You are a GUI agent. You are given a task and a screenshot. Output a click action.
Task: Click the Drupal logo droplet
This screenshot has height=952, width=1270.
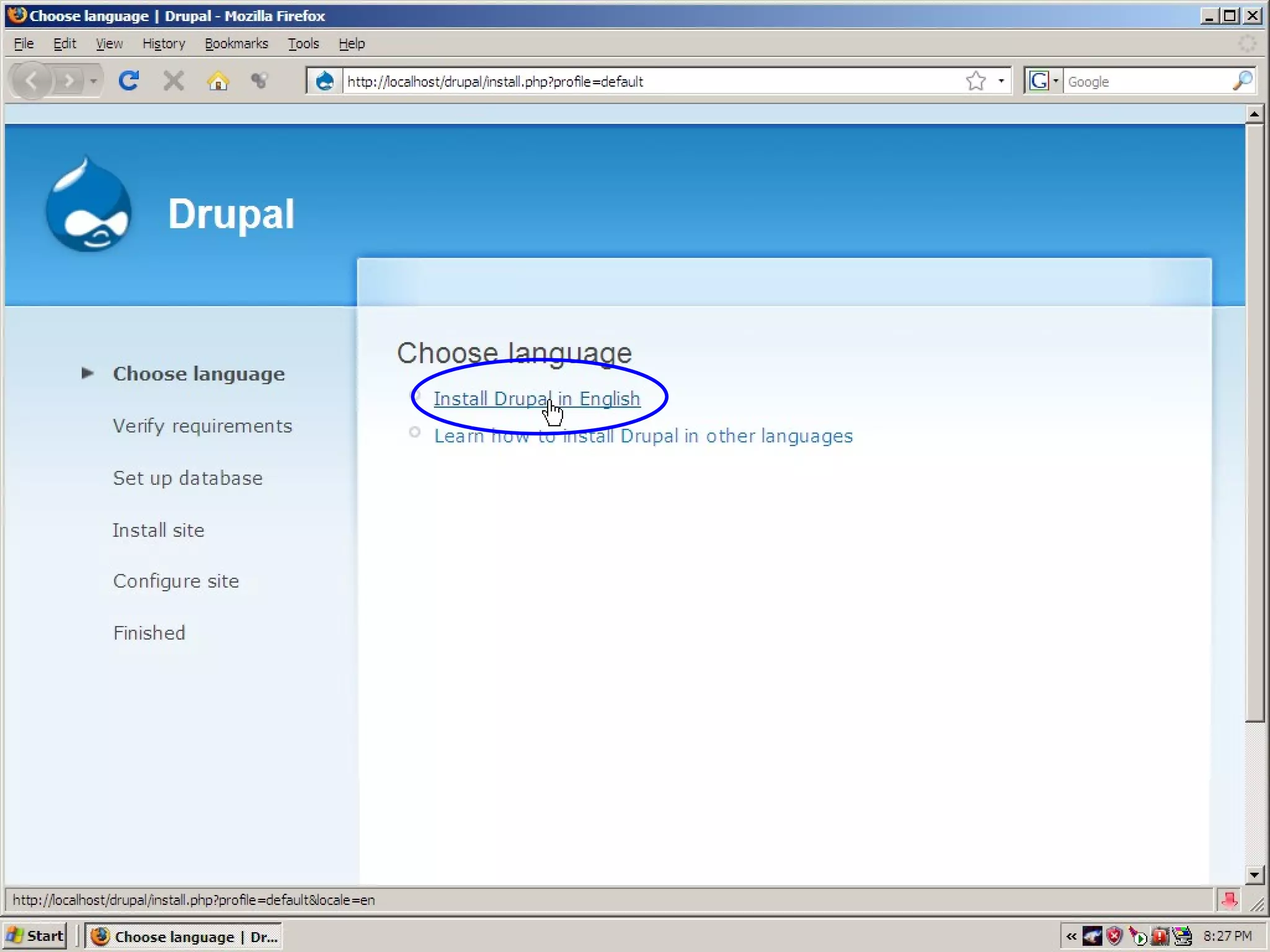click(x=89, y=206)
